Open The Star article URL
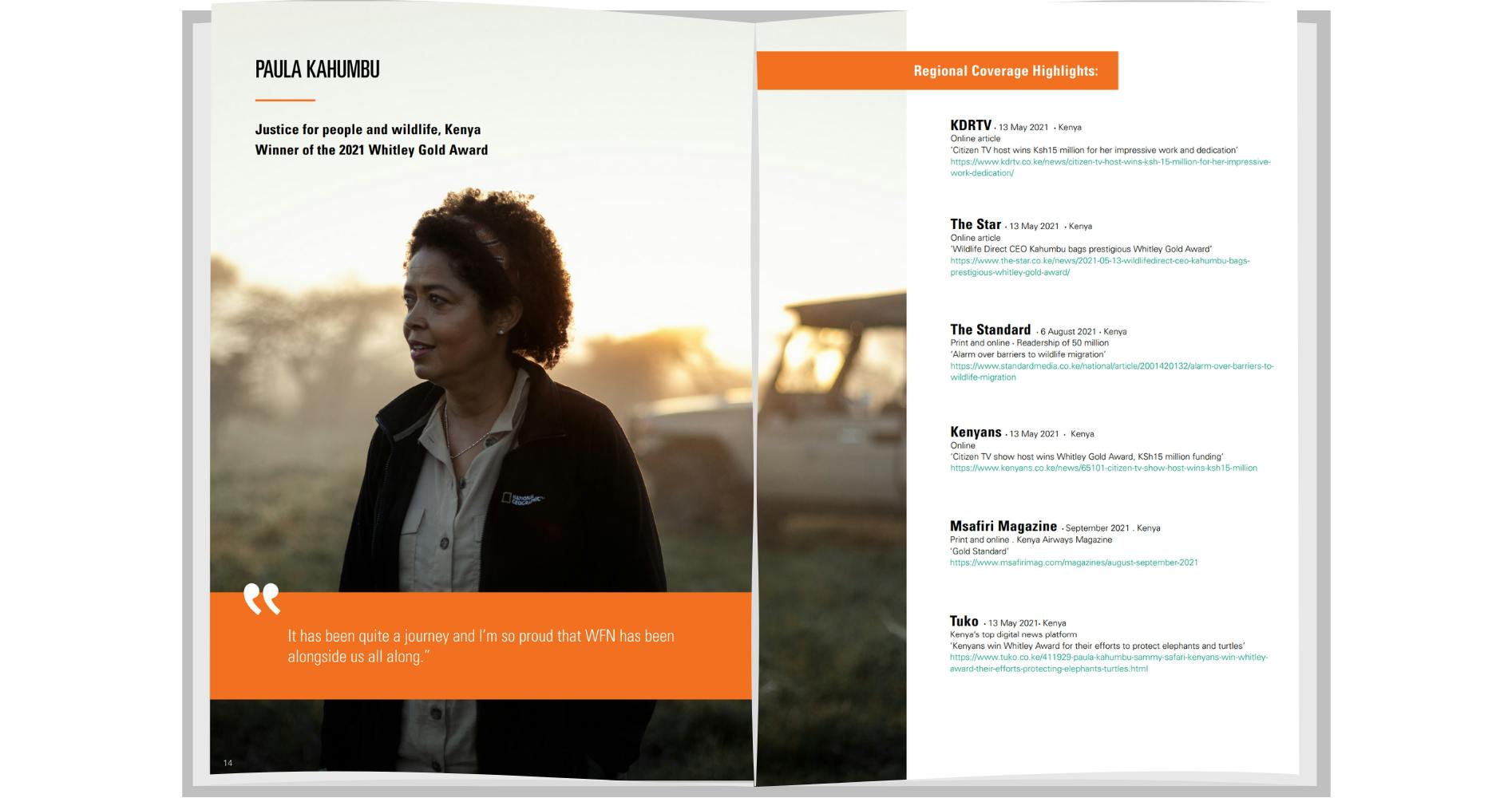The image size is (1512, 798). click(1099, 267)
